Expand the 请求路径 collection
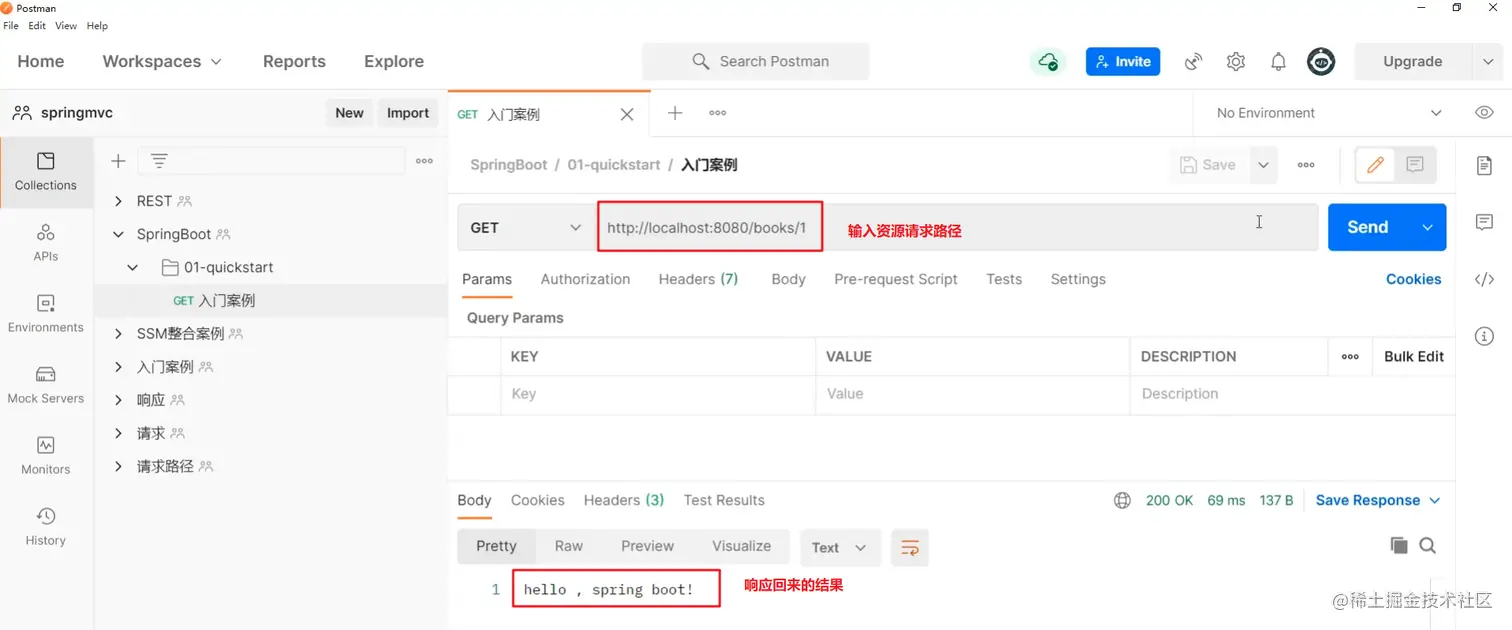Screen dimensions: 1512x630 [118, 466]
